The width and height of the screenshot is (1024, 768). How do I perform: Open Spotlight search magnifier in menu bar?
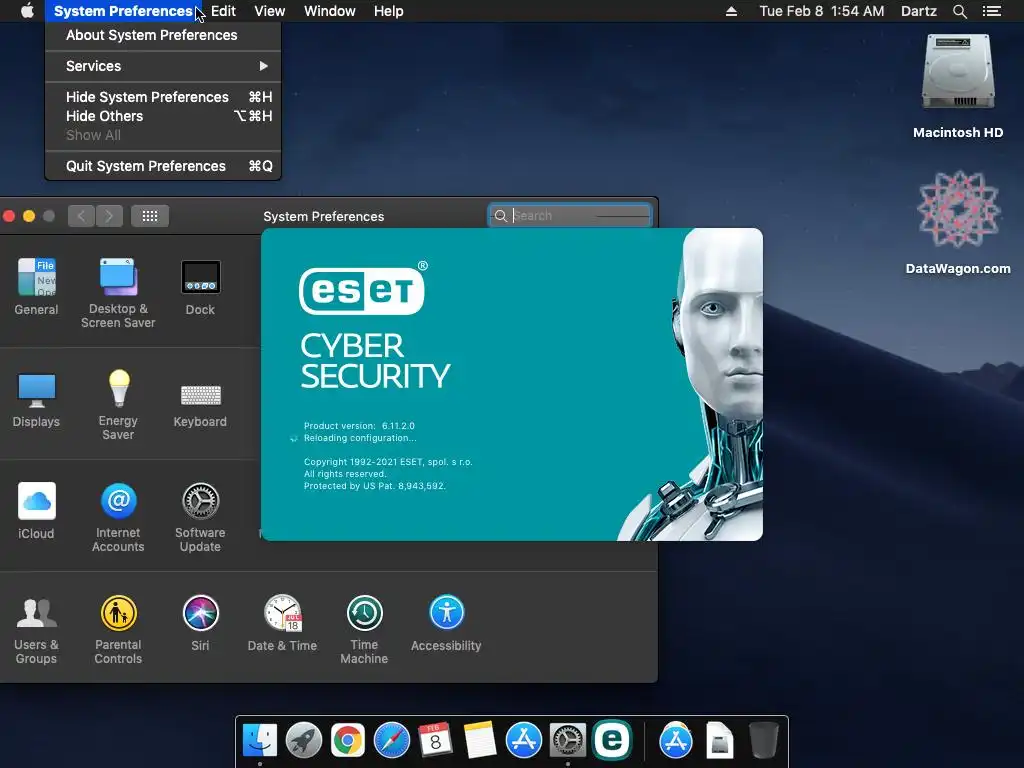[959, 11]
